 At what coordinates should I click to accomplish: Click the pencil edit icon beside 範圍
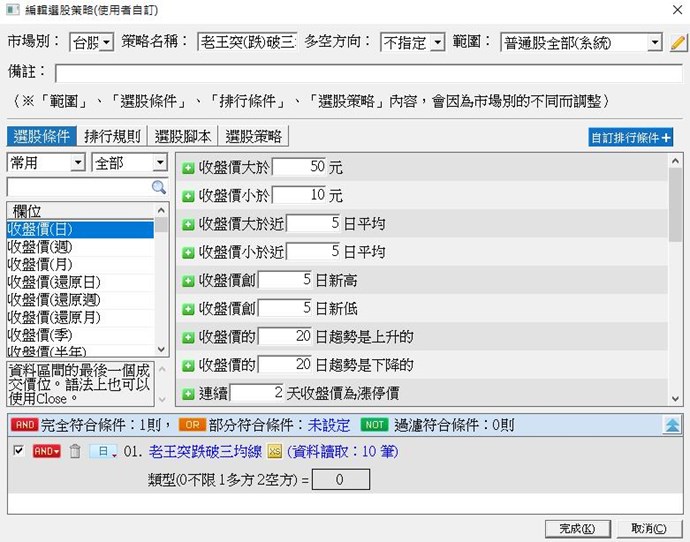tap(678, 42)
